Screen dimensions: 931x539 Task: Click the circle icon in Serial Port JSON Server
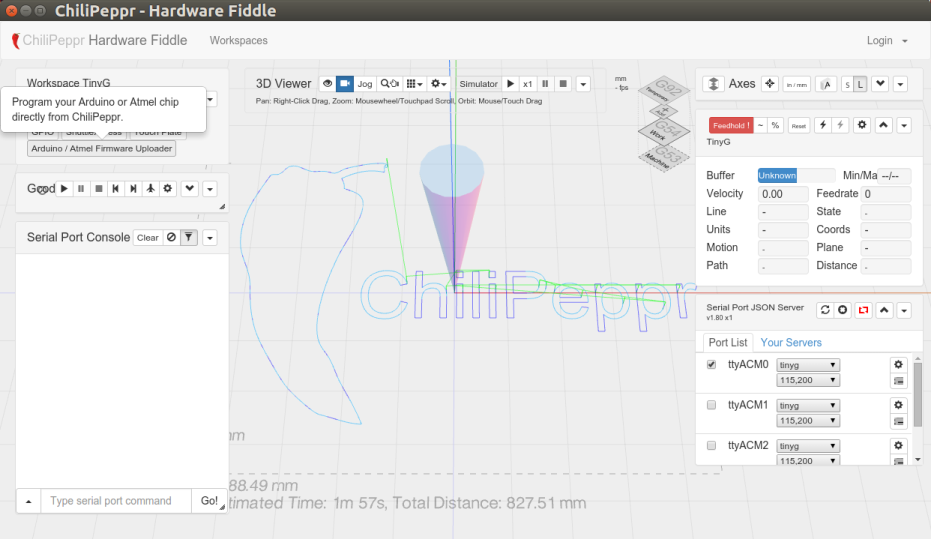(x=843, y=310)
